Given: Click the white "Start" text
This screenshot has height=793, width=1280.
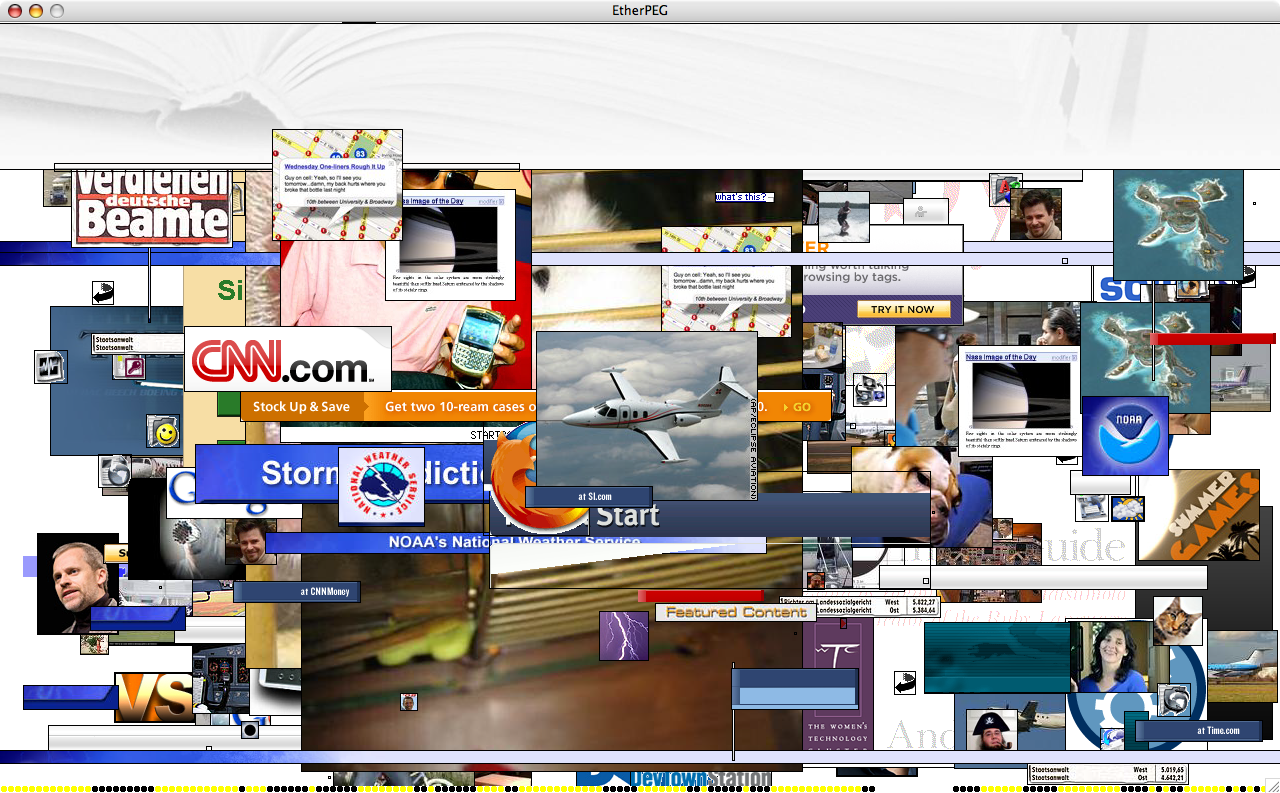Looking at the screenshot, I should point(627,517).
